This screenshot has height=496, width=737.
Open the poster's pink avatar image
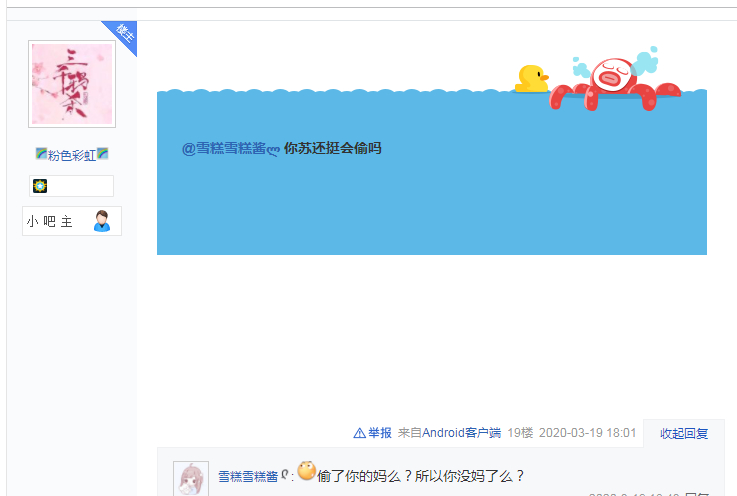coord(72,84)
